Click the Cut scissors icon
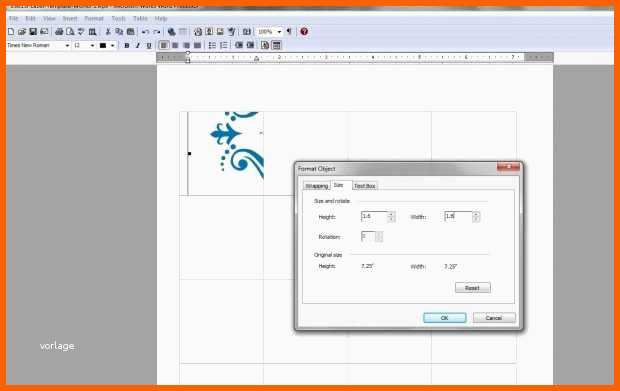The height and width of the screenshot is (391, 620). point(108,32)
